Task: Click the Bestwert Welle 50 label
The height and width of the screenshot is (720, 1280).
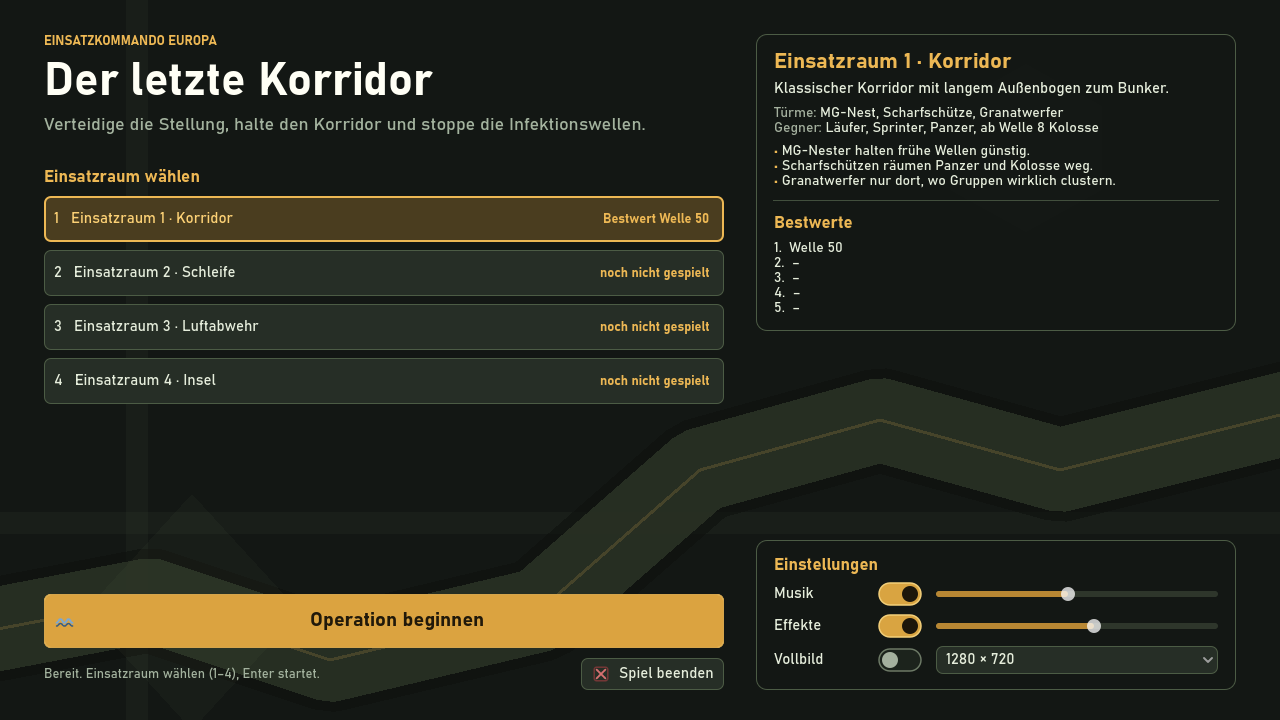Action: click(x=656, y=219)
